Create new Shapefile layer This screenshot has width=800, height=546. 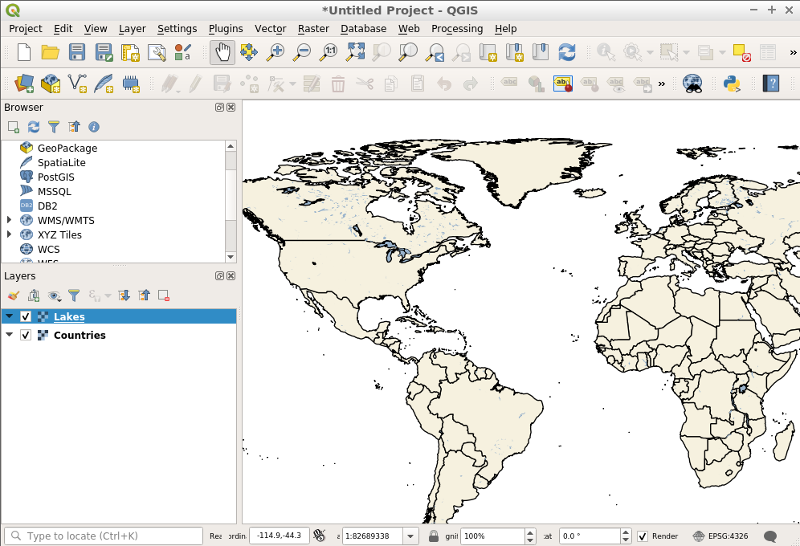click(x=77, y=83)
